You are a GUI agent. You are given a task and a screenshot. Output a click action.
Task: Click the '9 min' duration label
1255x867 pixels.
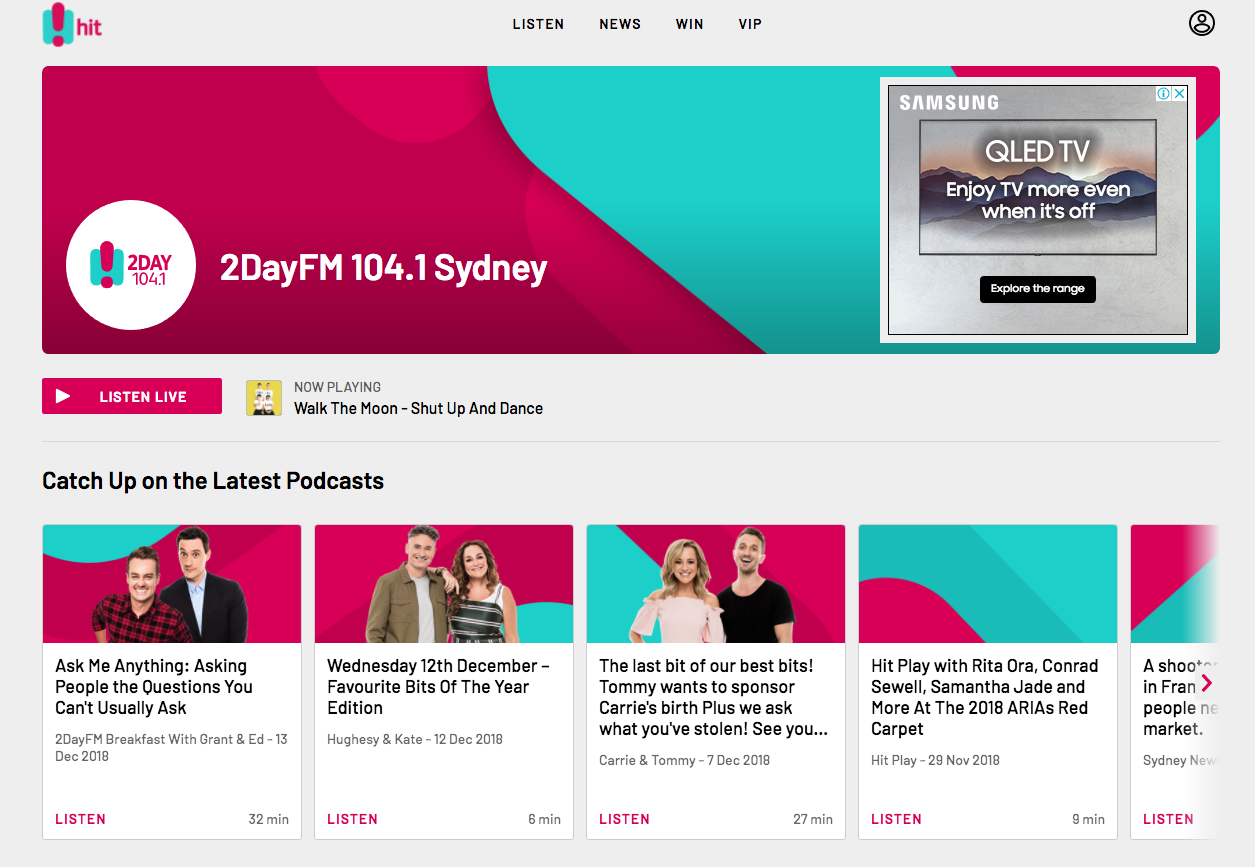(x=1089, y=819)
